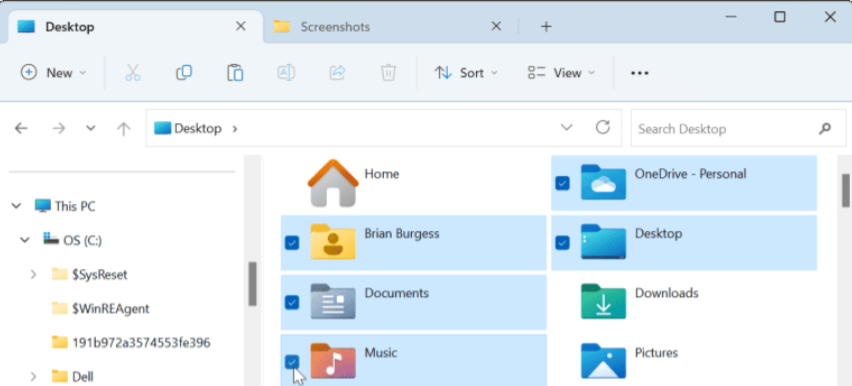Select the OneDrive - Personal cloud folder icon
Image resolution: width=852 pixels, height=386 pixels.
(603, 182)
